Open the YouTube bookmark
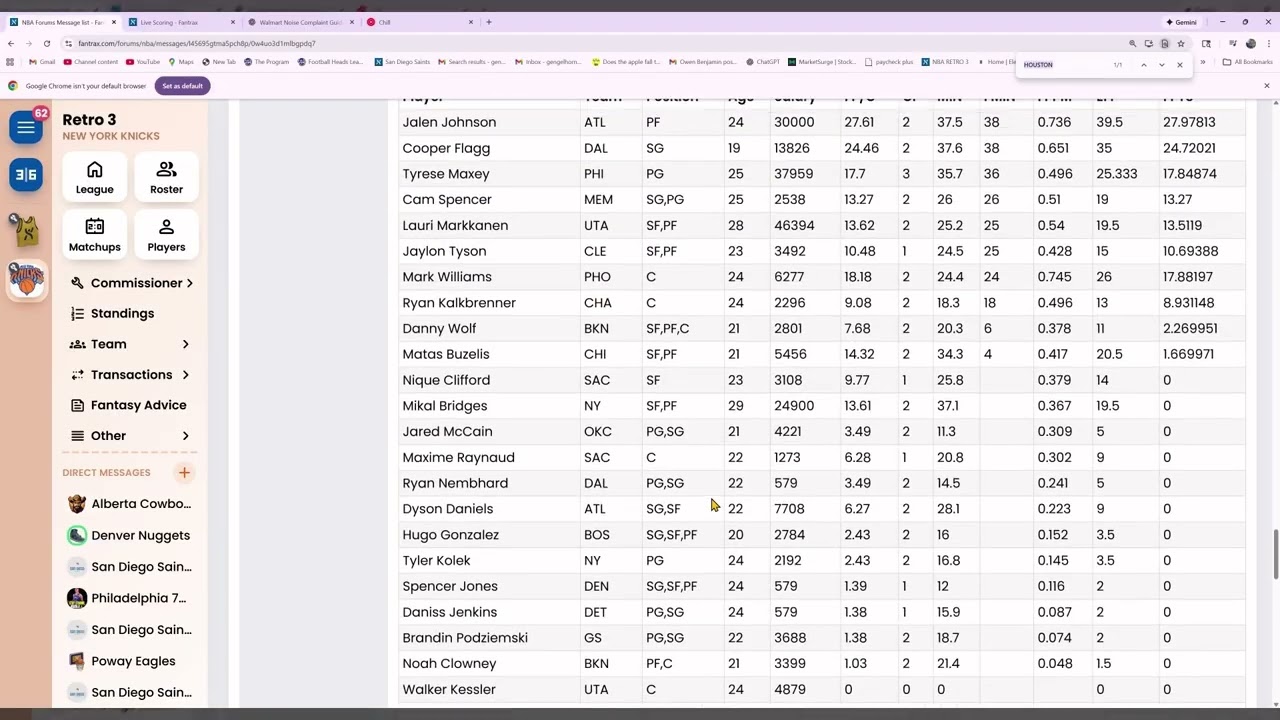Image resolution: width=1280 pixels, height=720 pixels. [142, 62]
